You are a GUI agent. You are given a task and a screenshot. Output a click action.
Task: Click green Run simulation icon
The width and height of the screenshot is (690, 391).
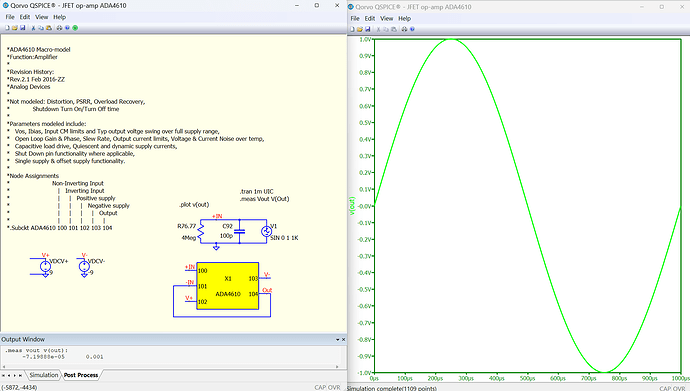tap(75, 28)
